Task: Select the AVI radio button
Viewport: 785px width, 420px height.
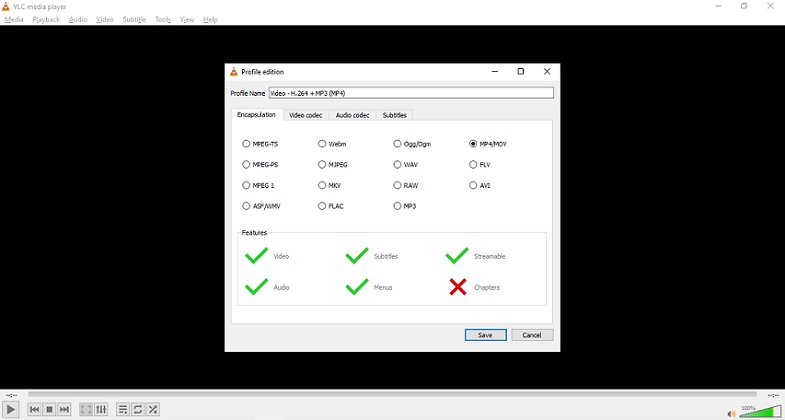Action: (473, 185)
